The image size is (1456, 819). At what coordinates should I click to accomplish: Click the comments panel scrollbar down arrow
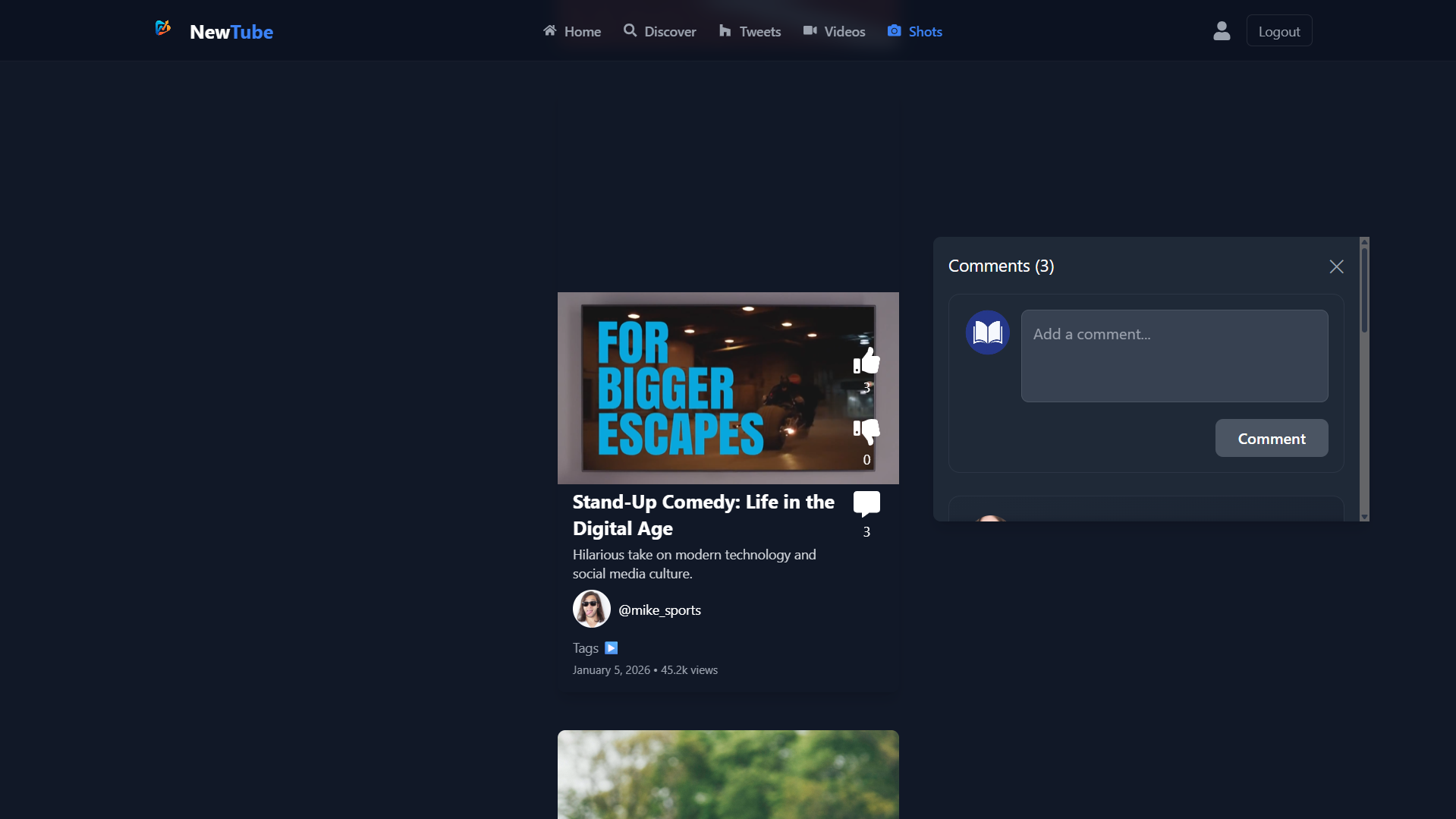[1364, 517]
